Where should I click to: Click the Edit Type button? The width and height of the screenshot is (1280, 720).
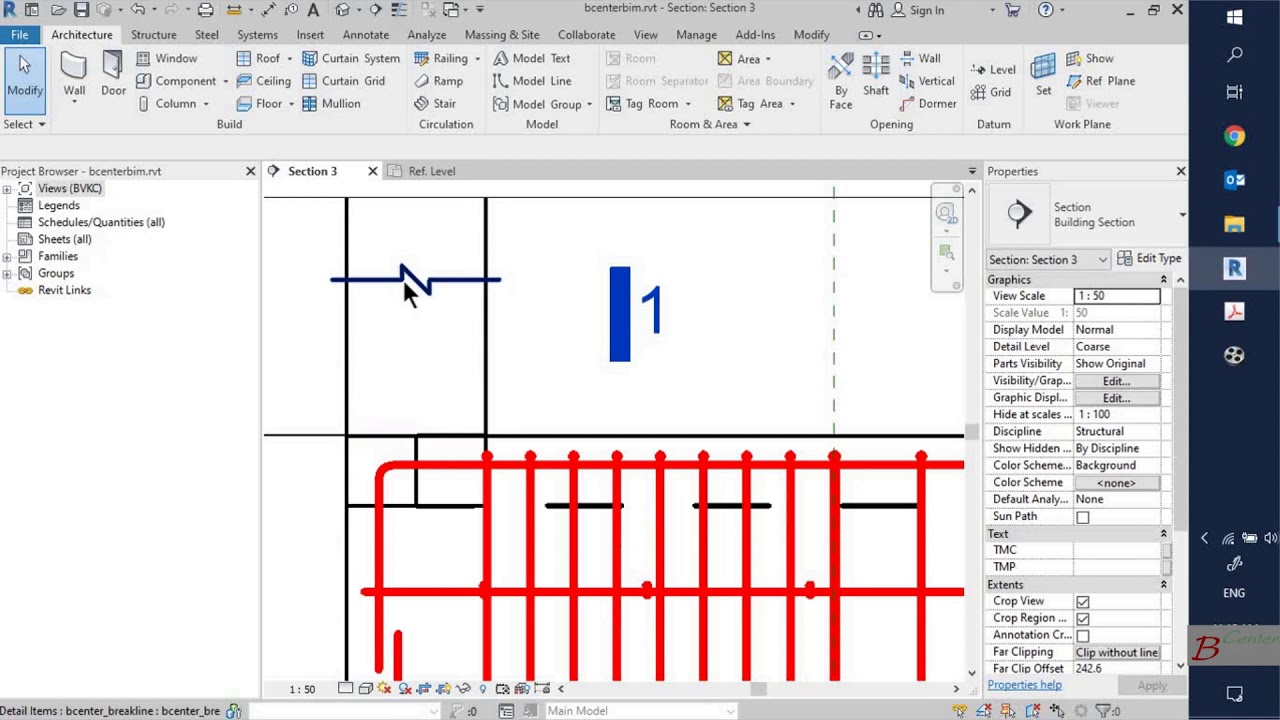point(1149,259)
